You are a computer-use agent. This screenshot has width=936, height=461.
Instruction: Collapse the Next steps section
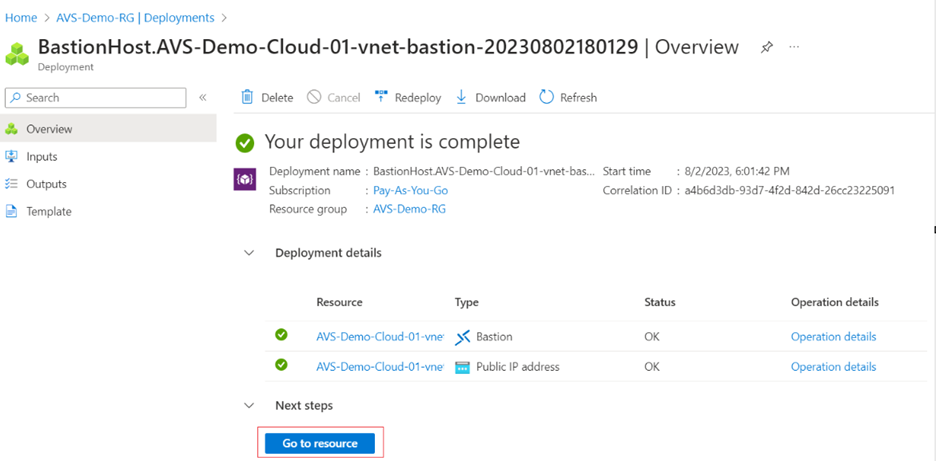(249, 406)
